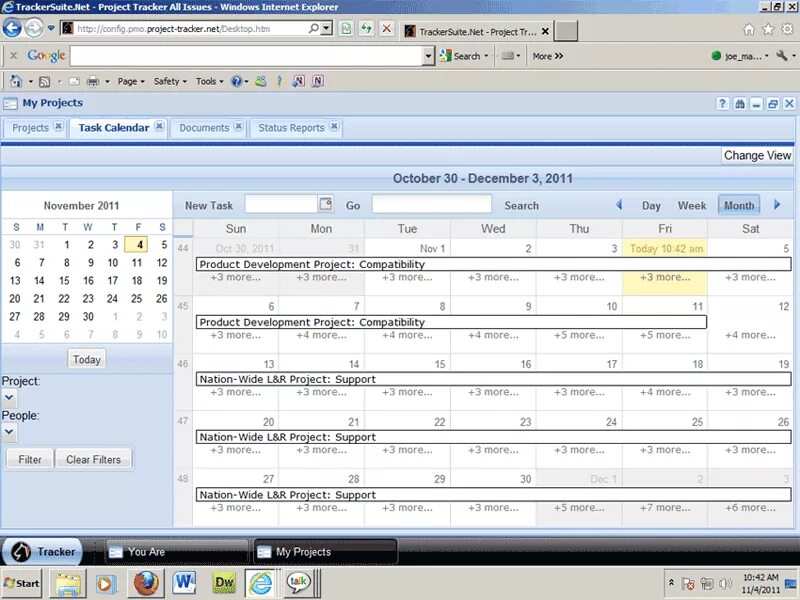Open the address bar history dropdown

pyautogui.click(x=327, y=29)
